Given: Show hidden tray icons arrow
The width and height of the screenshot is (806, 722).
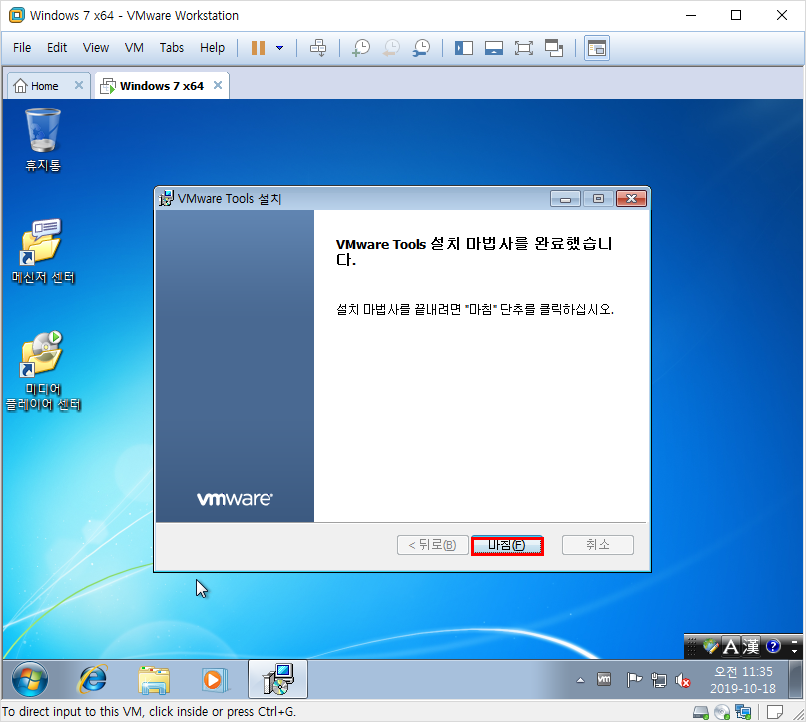Looking at the screenshot, I should (x=580, y=680).
